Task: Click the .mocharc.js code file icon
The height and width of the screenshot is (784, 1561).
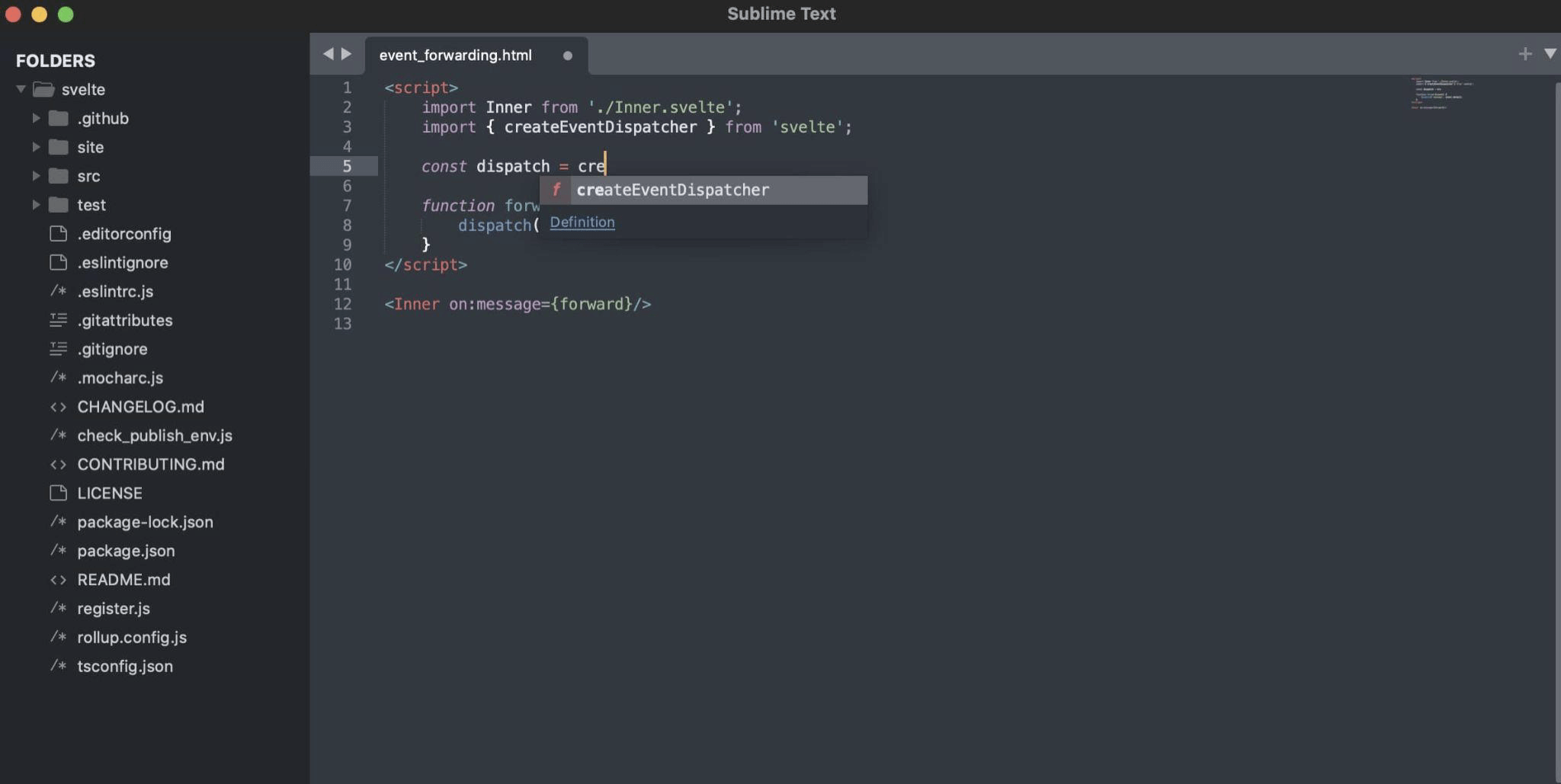Action: tap(58, 378)
